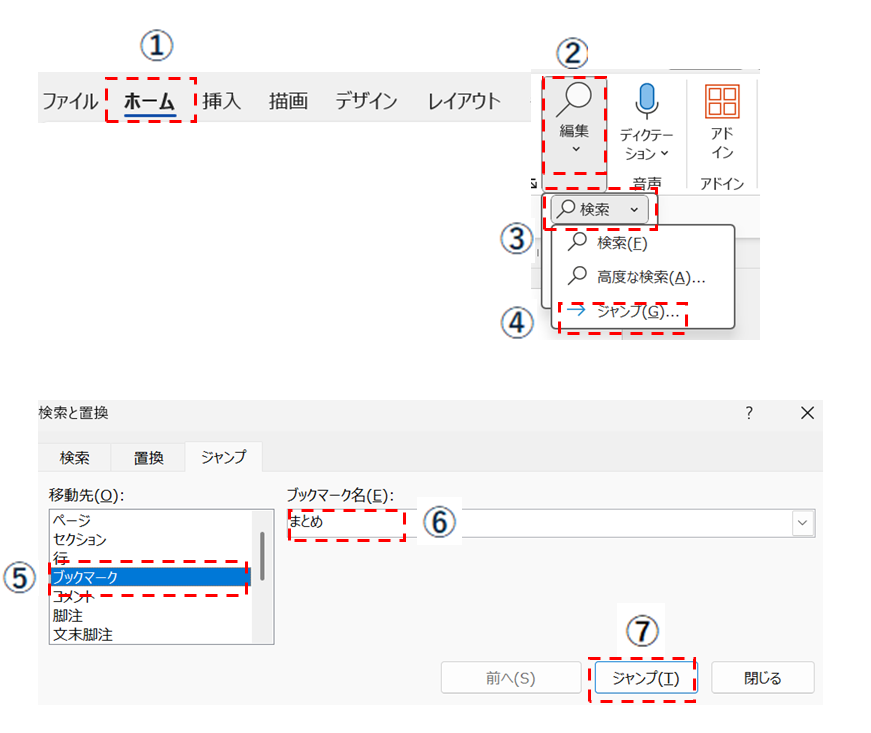871x733 pixels.
Task: Open the ブックマーク名 combo box arrow
Action: click(802, 521)
